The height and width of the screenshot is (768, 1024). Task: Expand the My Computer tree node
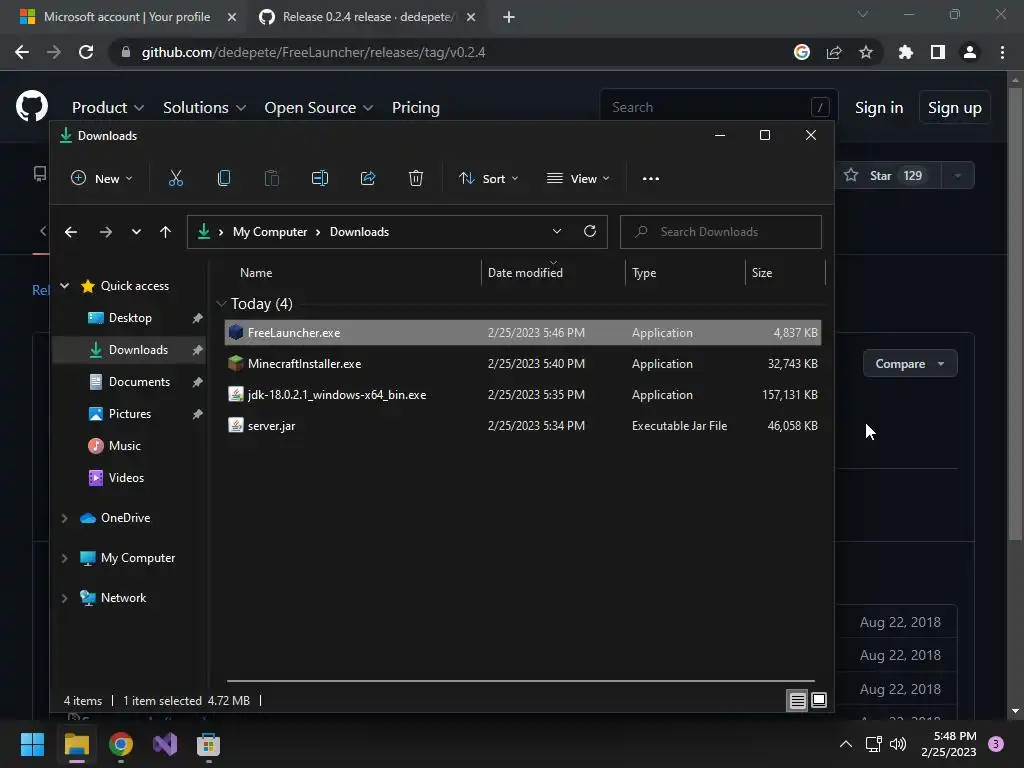[64, 558]
